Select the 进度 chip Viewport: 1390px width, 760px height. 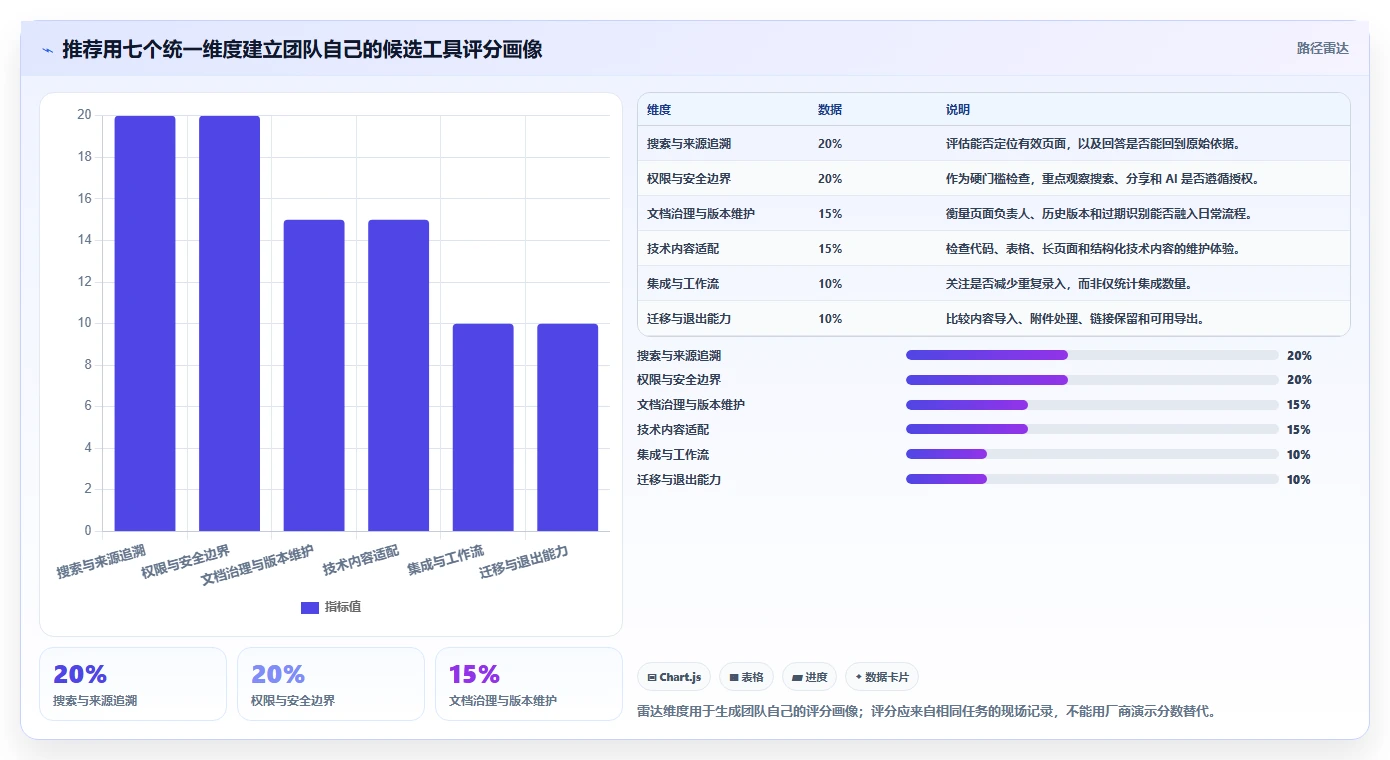(809, 677)
